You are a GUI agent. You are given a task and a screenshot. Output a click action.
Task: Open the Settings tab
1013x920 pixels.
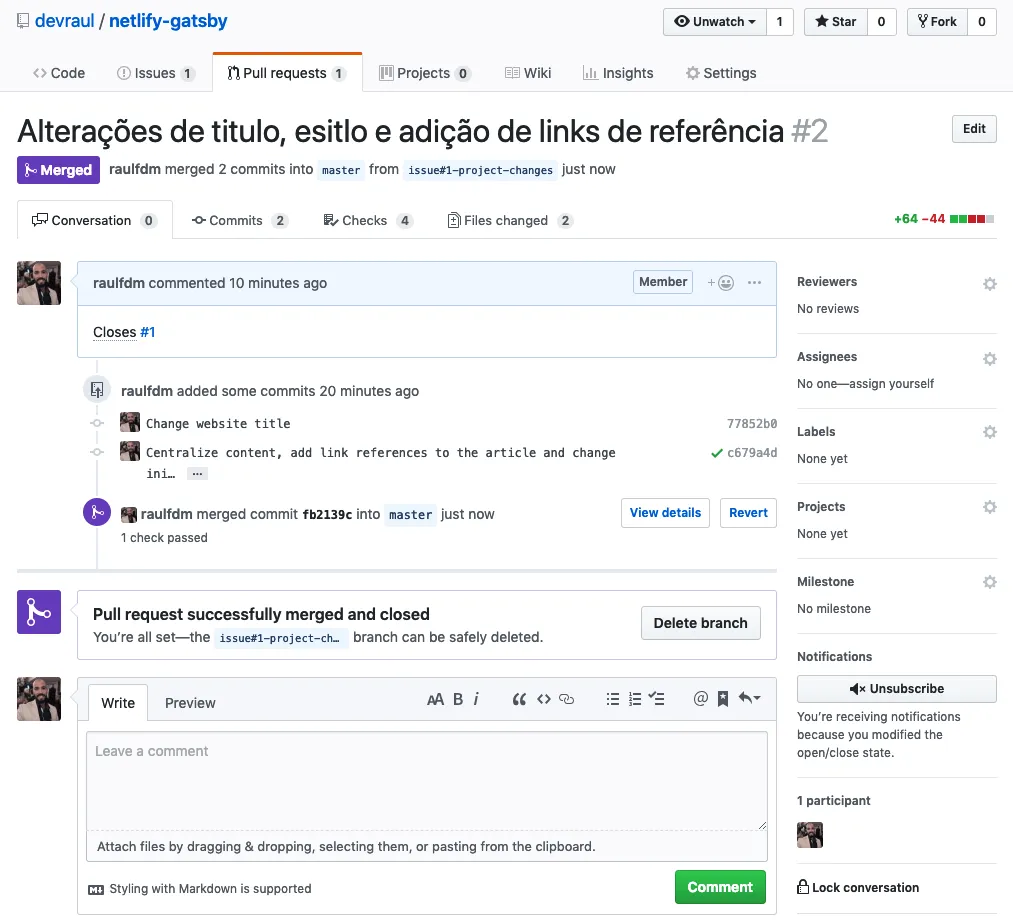click(x=721, y=73)
